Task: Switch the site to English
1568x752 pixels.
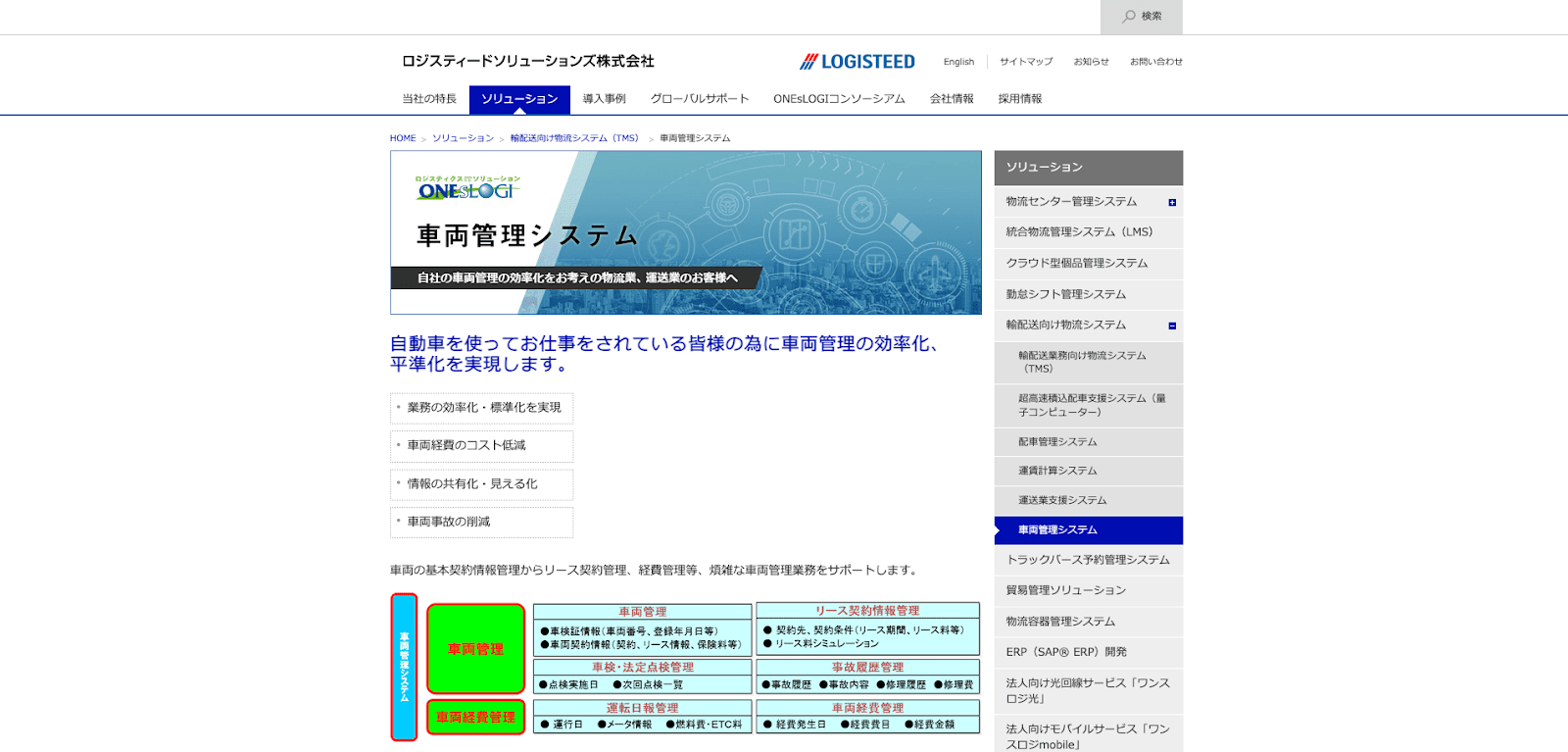Action: 958,62
